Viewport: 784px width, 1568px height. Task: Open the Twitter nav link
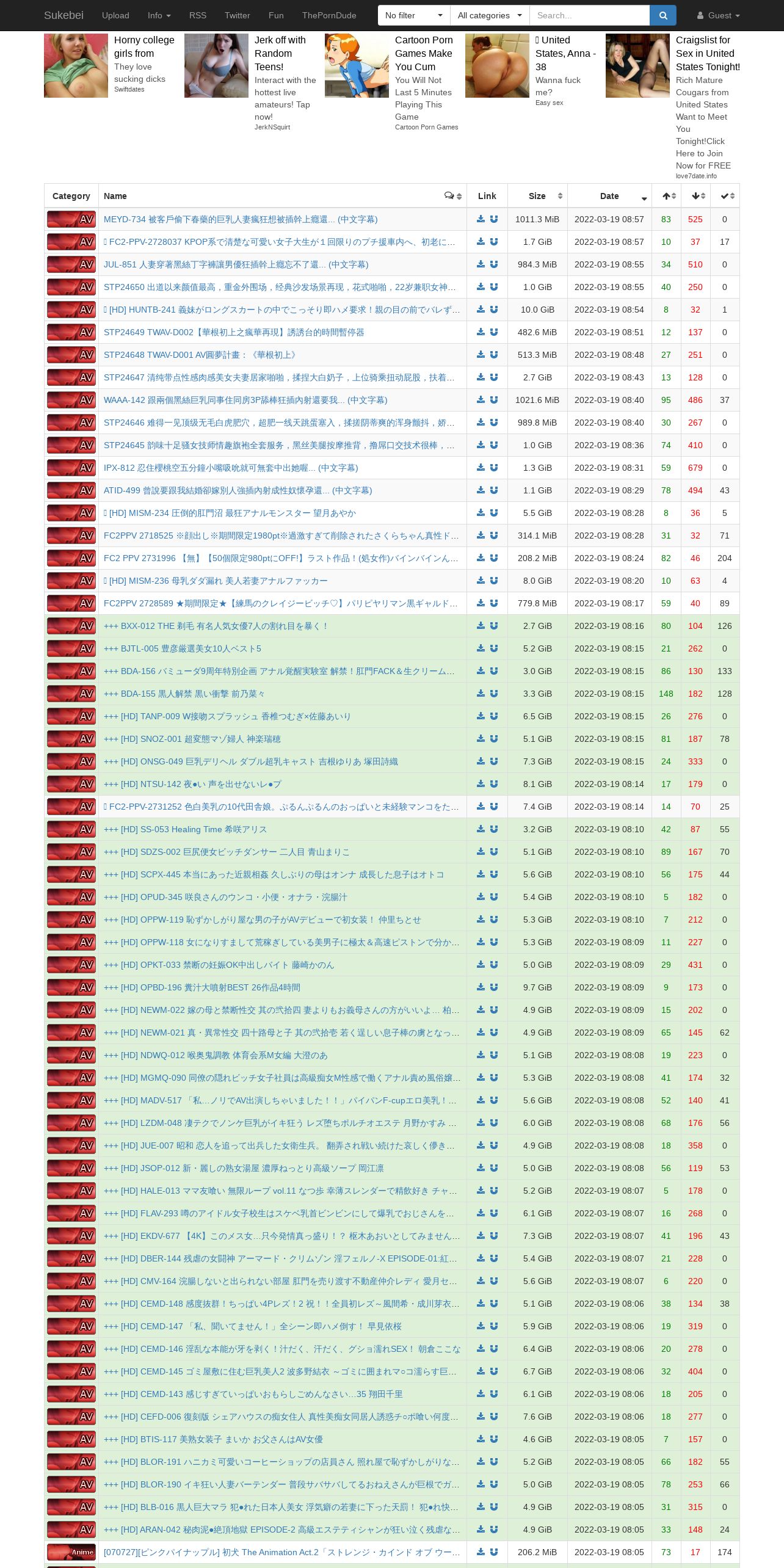coord(238,15)
